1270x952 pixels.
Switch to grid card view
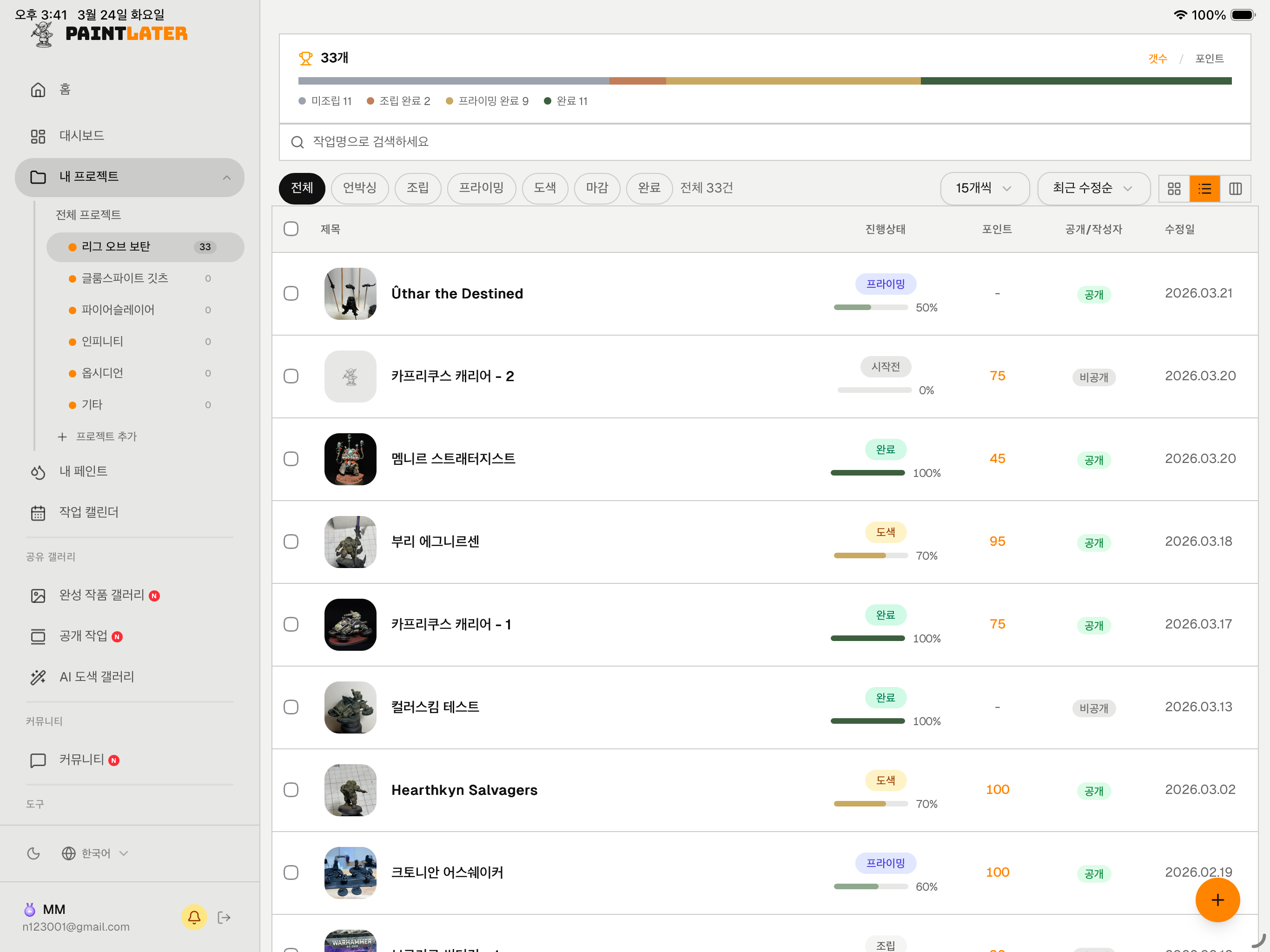[x=1174, y=188]
